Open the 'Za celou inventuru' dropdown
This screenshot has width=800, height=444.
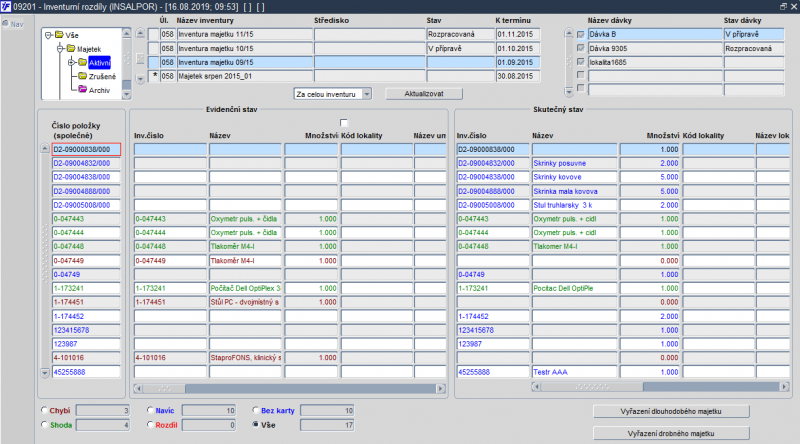366,94
